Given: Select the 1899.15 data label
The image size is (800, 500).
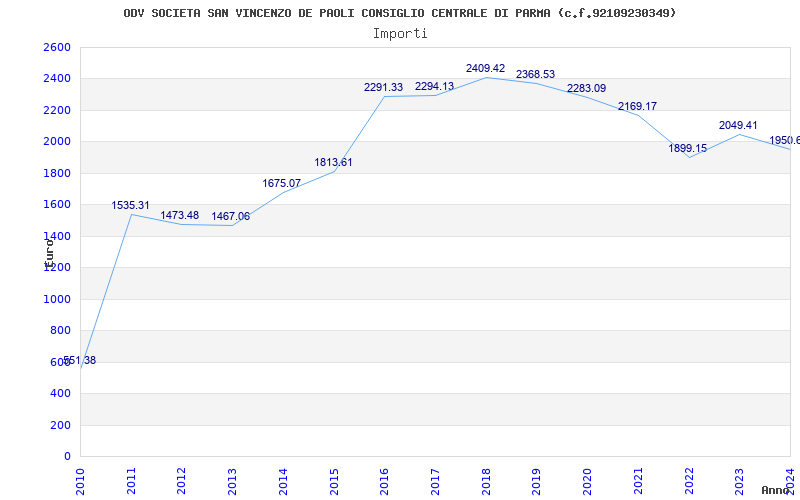Looking at the screenshot, I should pos(688,148).
